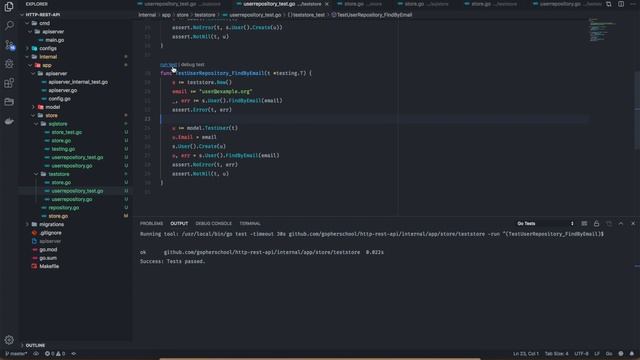Click the synchronize changes cloud icon in the status bar
The width and height of the screenshot is (640, 360).
click(36, 353)
